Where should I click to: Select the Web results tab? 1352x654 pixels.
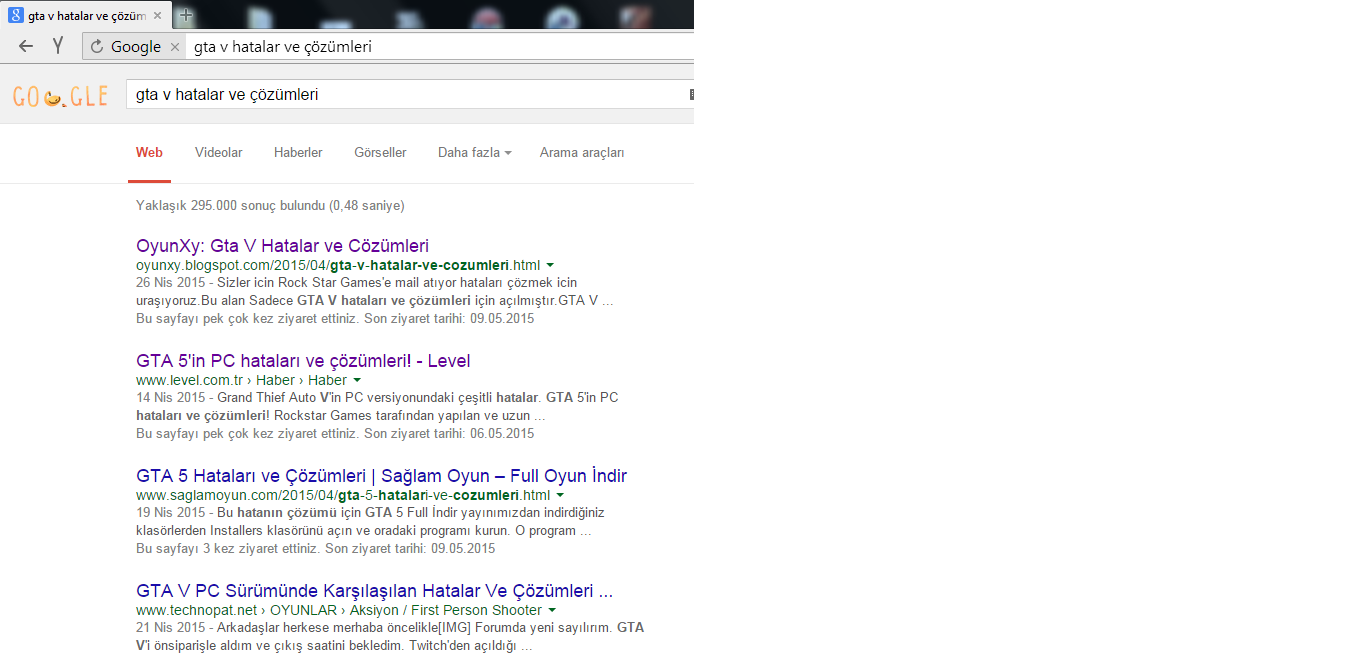149,153
